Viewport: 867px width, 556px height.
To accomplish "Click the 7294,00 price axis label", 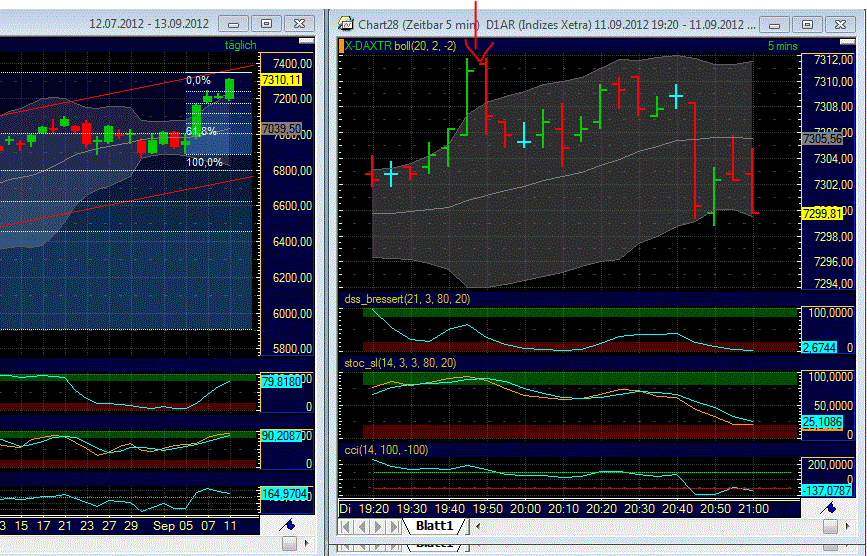I will tap(834, 284).
